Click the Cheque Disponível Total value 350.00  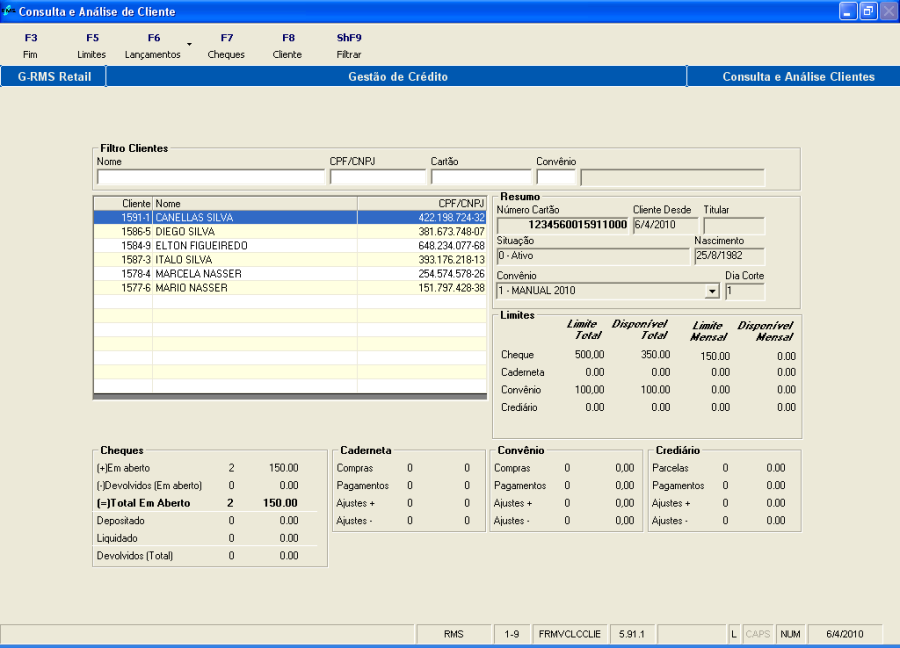coord(655,355)
